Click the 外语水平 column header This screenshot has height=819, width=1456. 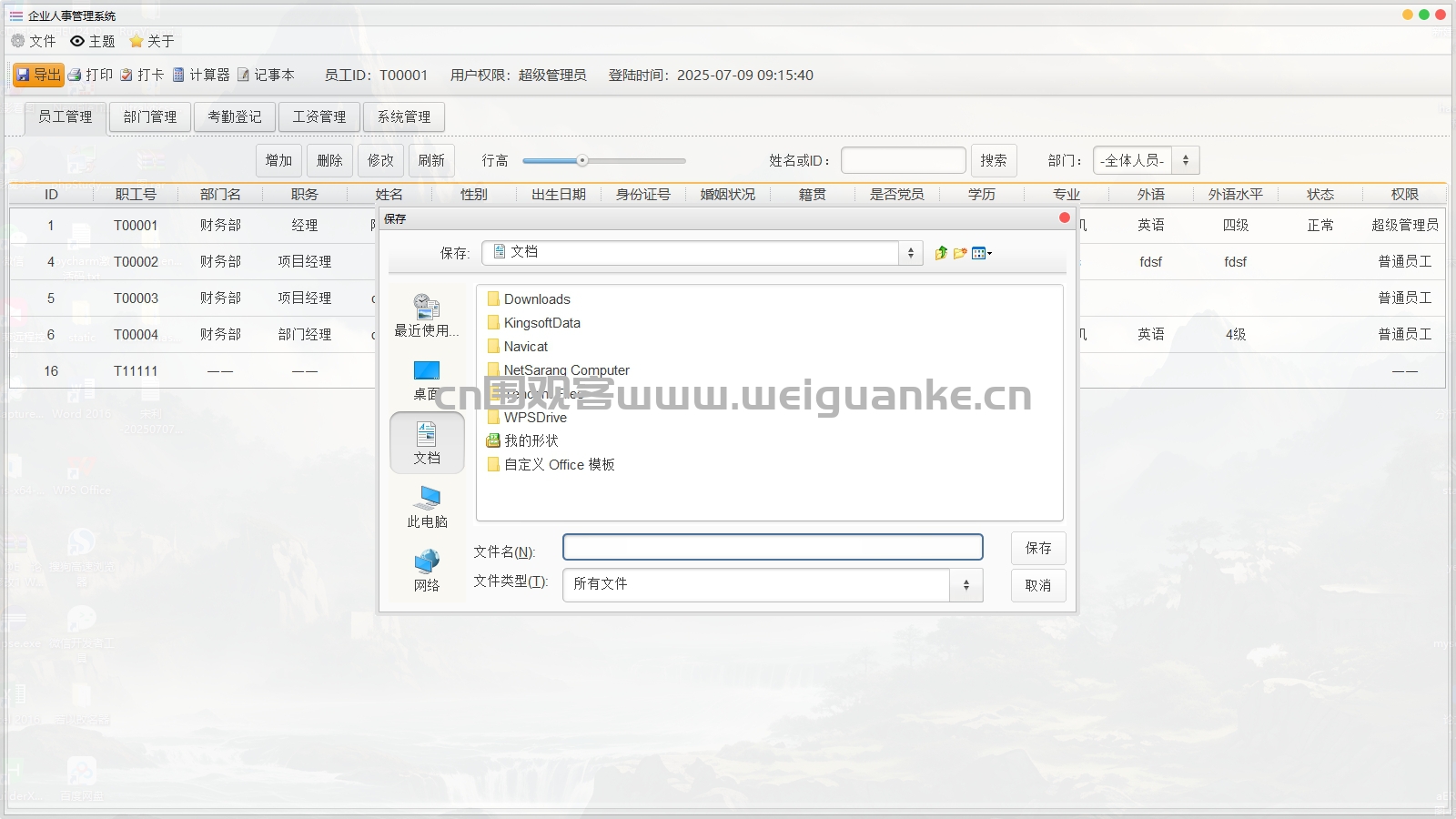[1235, 194]
